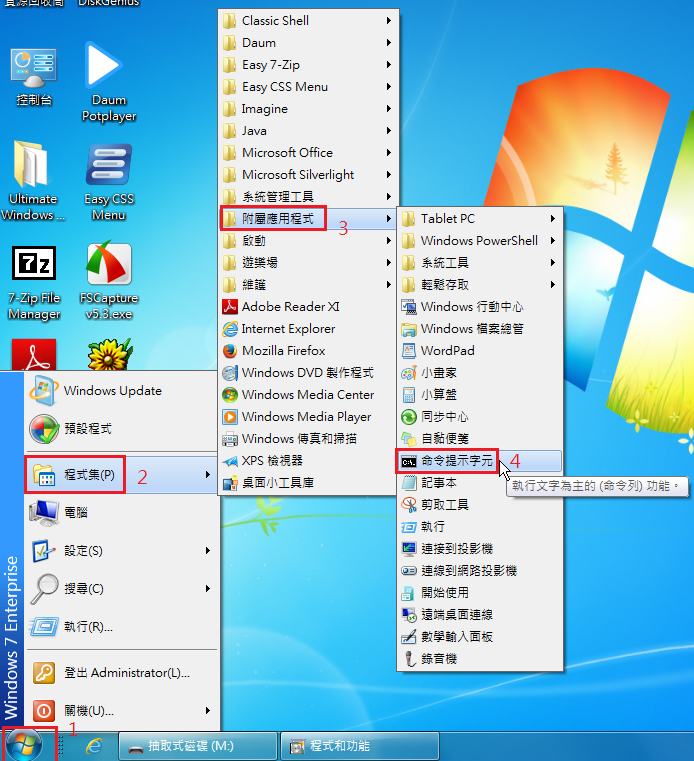Open Easy CSS Menu desktop shortcut
The height and width of the screenshot is (761, 694).
click(109, 182)
